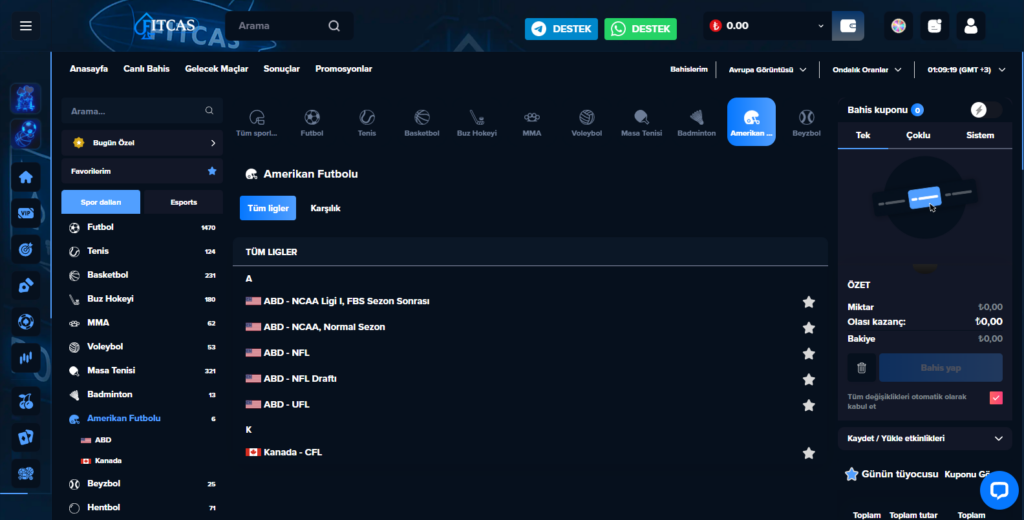Toggle the star for ABD - NFL Draftı

808,380
